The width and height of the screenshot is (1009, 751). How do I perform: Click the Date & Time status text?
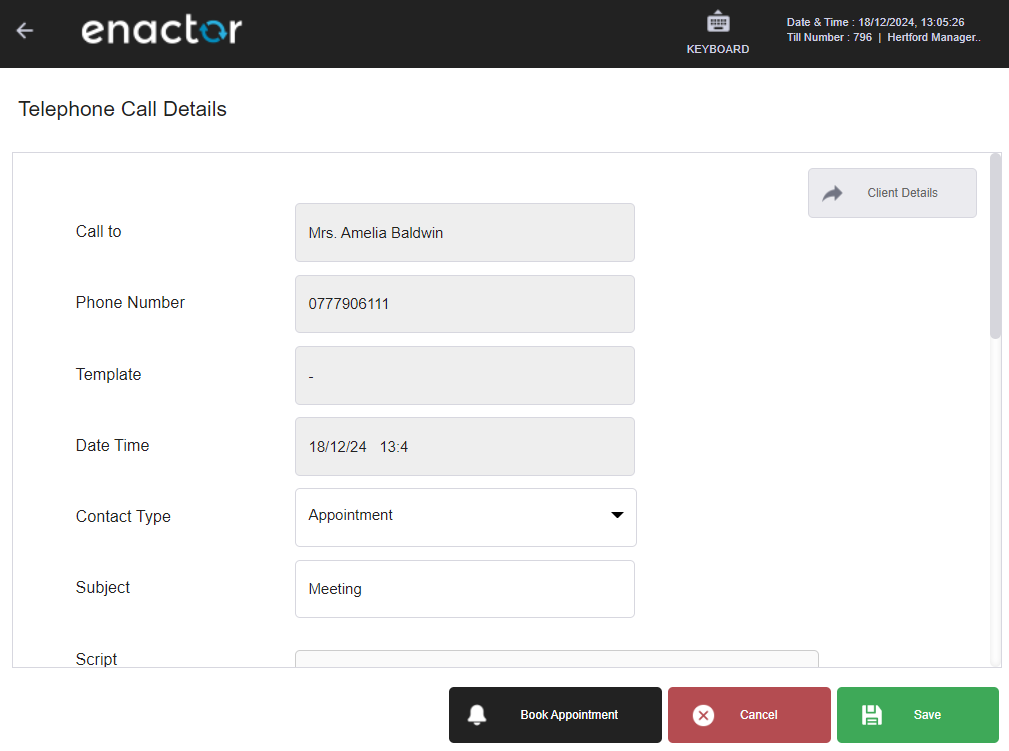(875, 22)
